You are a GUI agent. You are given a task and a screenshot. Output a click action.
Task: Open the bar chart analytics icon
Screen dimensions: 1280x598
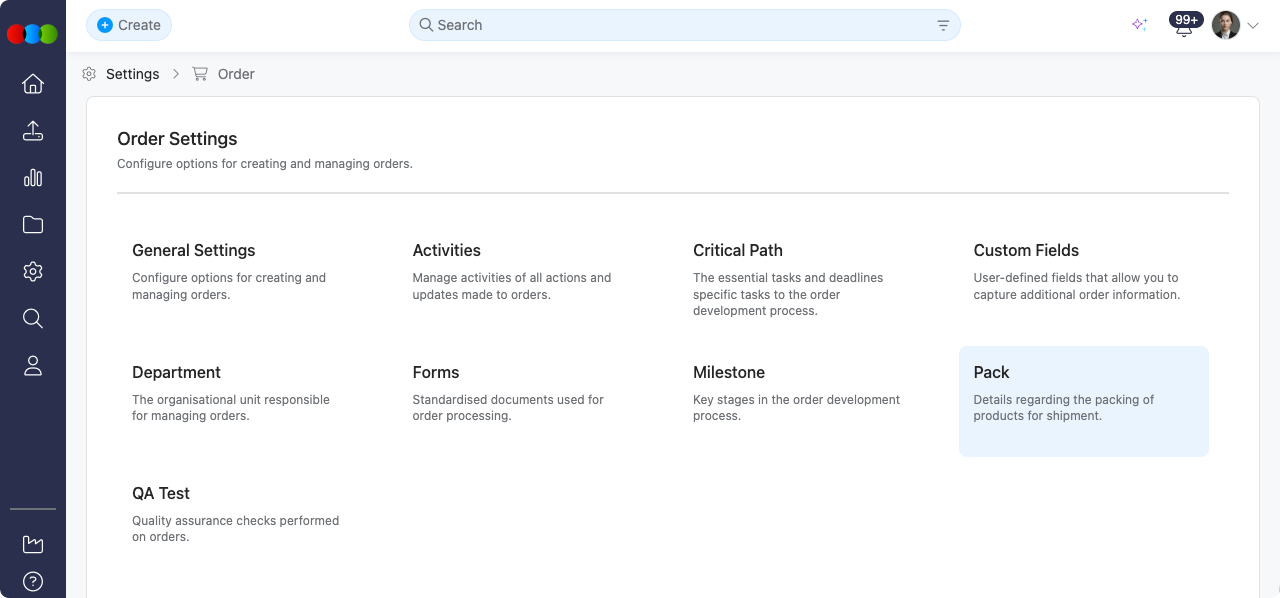click(33, 178)
